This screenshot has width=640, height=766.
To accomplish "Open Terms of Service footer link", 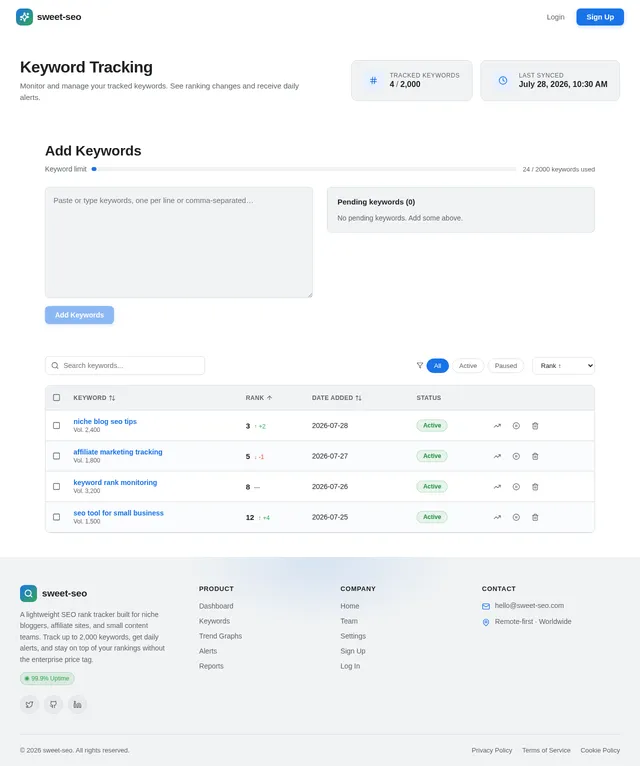I will click(546, 750).
